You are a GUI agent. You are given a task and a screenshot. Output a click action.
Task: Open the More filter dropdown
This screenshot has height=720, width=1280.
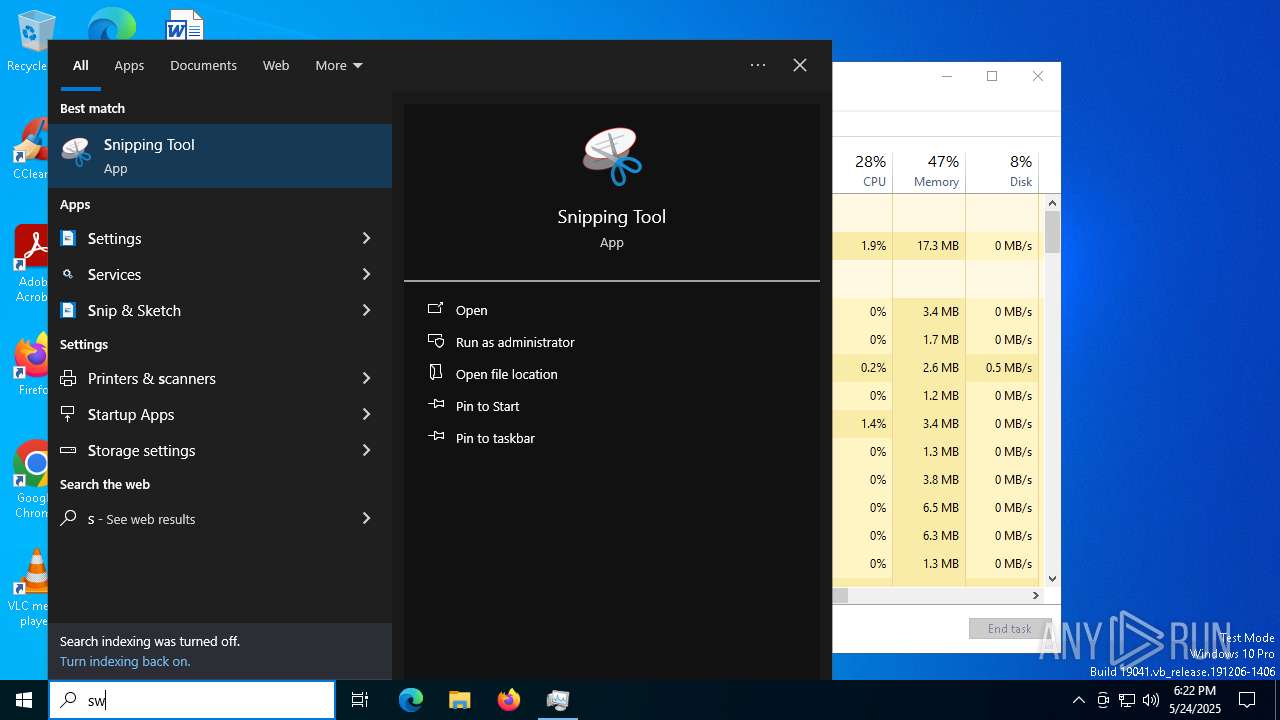(339, 65)
